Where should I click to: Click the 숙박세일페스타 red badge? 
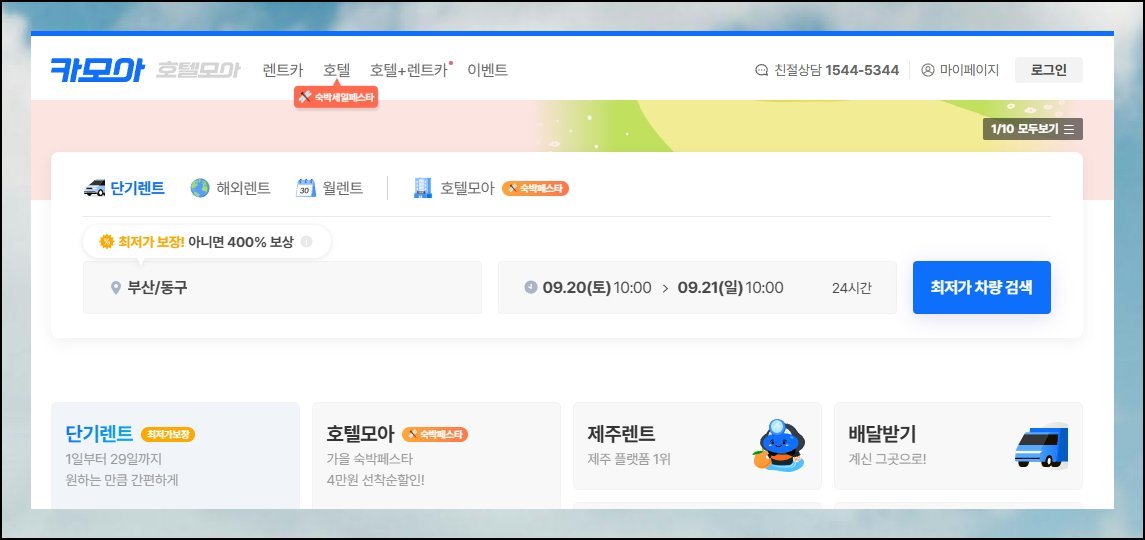tap(336, 96)
